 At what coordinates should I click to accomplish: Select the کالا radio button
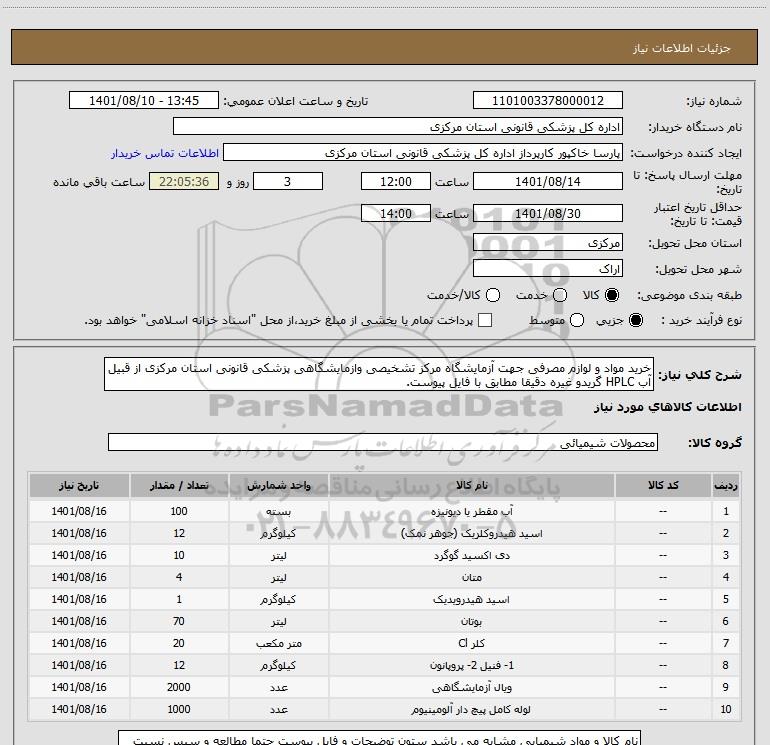coord(612,295)
